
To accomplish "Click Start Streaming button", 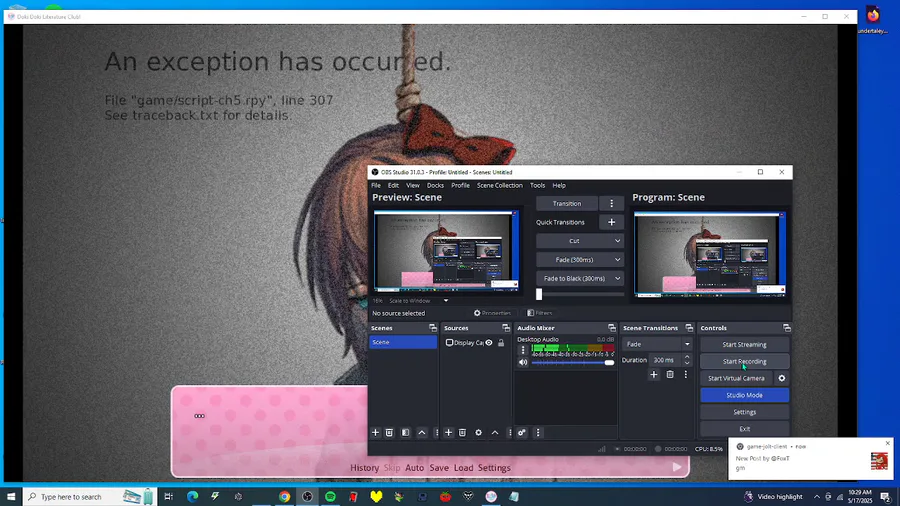I will [x=744, y=345].
